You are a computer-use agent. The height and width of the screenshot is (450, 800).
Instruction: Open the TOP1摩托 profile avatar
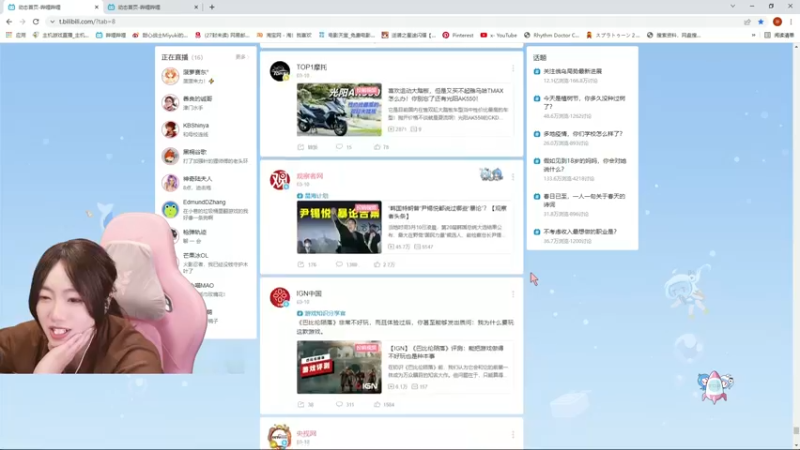pos(280,71)
